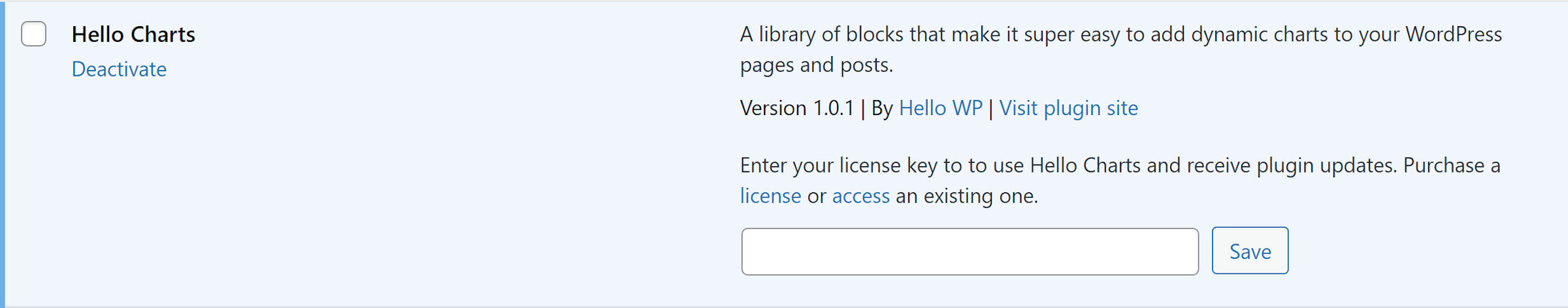Click the Hello Charts plugin title
Image resolution: width=1568 pixels, height=308 pixels.
click(133, 34)
